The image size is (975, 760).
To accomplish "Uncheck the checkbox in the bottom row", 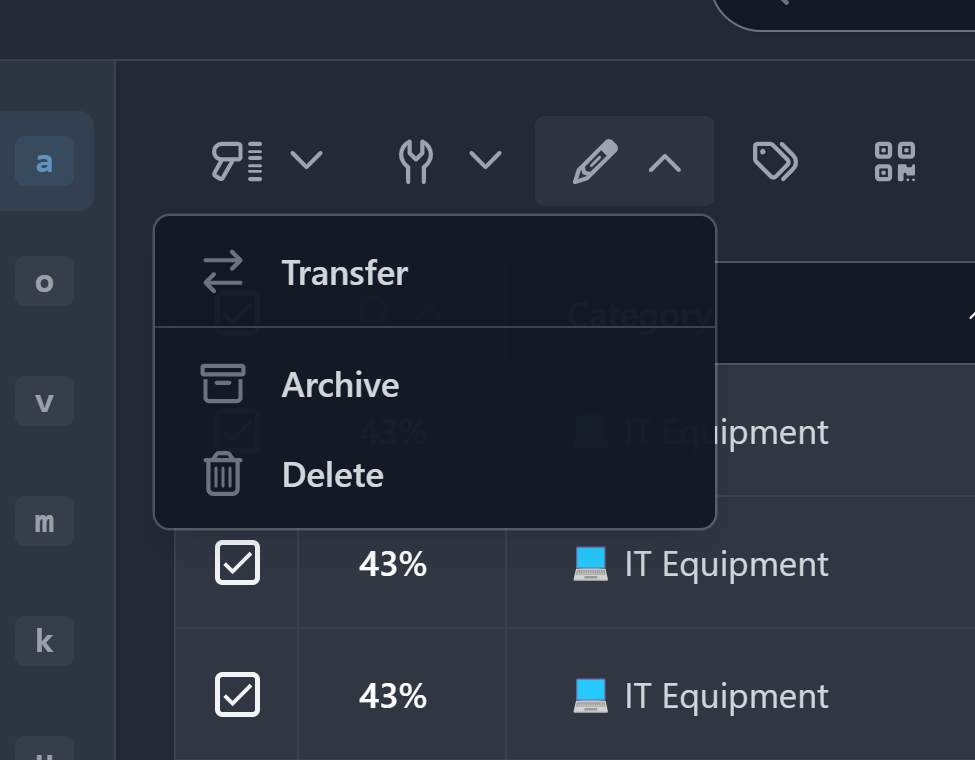I will (x=237, y=695).
